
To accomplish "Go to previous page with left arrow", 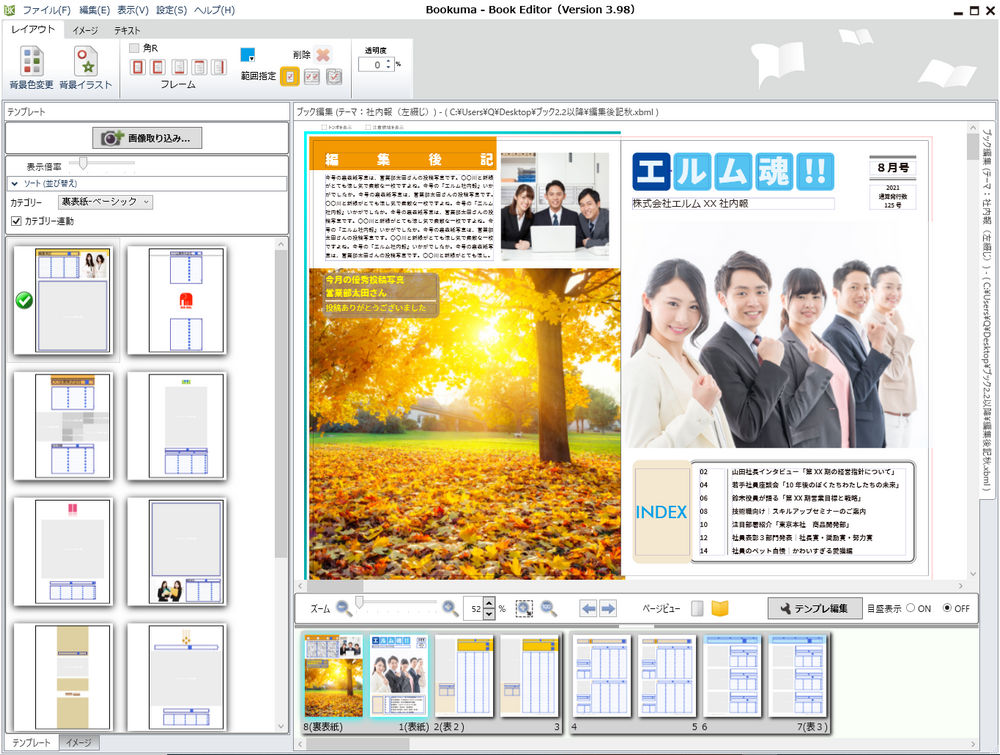I will coord(588,608).
